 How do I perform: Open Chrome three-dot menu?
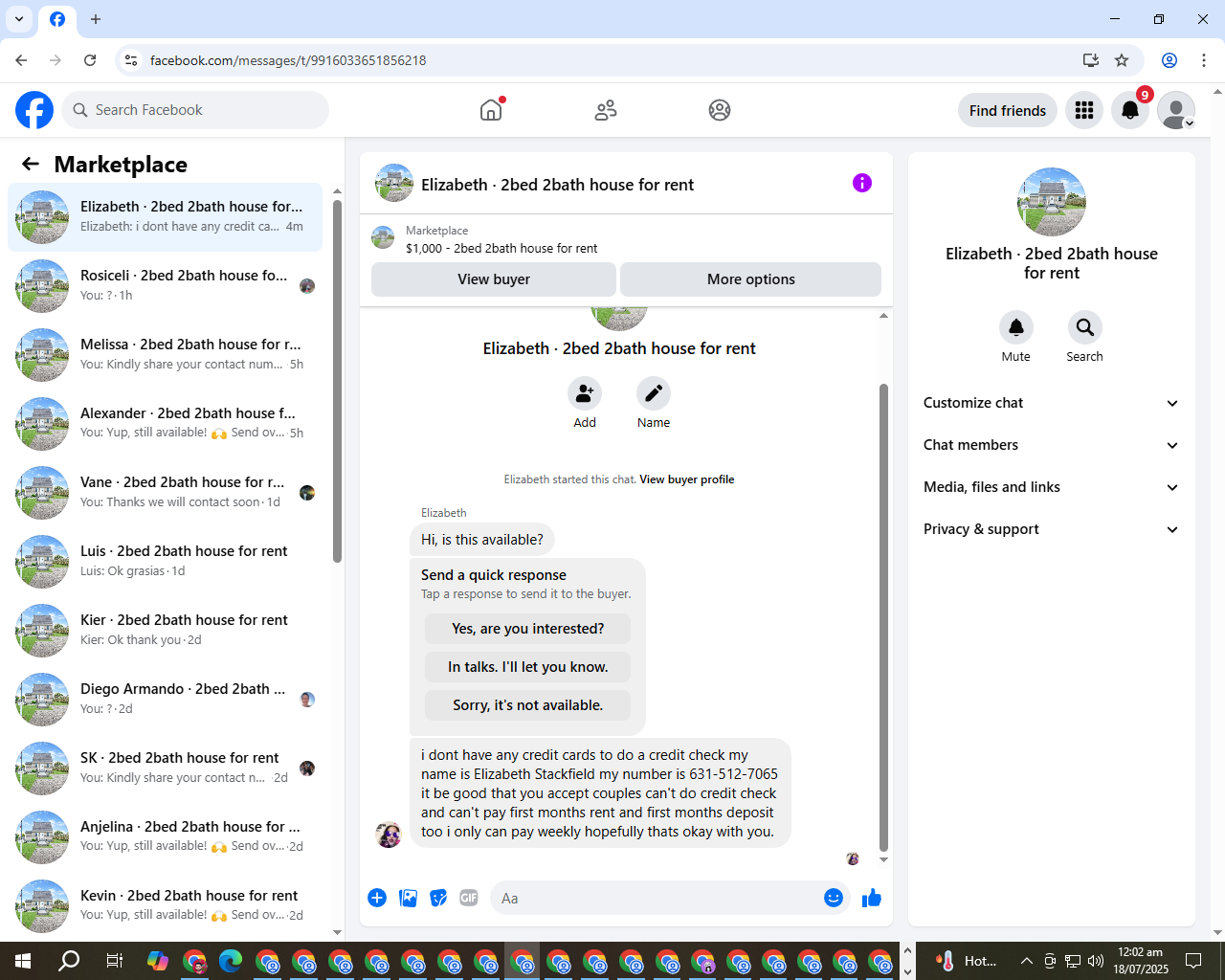(1204, 60)
